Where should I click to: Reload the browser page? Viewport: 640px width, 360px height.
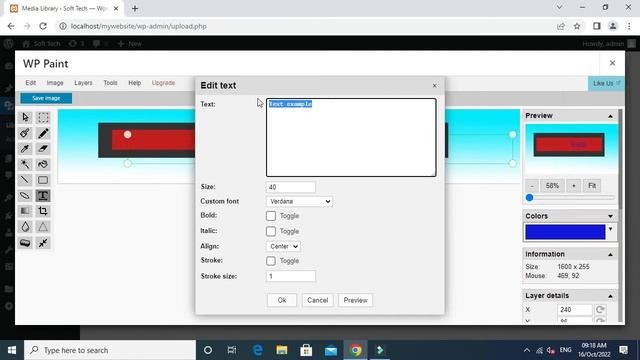click(x=43, y=26)
